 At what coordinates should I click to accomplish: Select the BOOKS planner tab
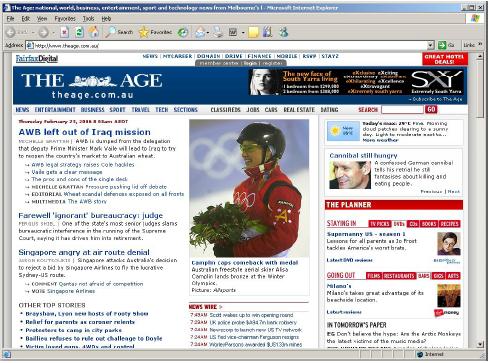click(x=429, y=224)
